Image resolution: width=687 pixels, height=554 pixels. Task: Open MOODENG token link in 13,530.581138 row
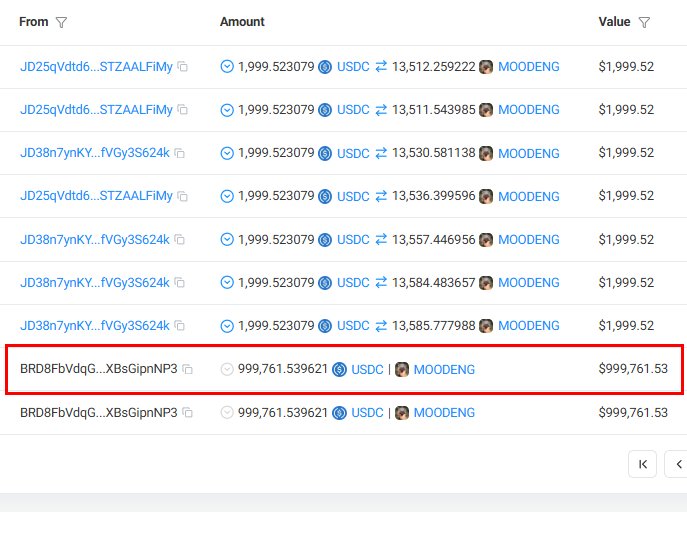(529, 153)
